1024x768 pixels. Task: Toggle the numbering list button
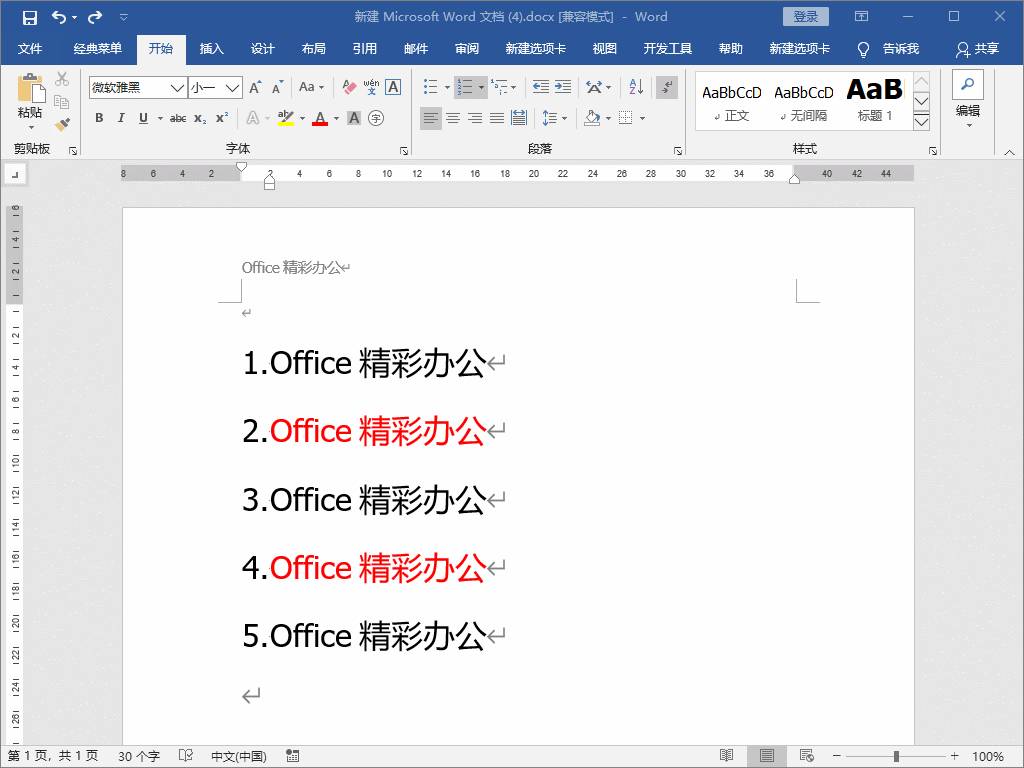[466, 87]
